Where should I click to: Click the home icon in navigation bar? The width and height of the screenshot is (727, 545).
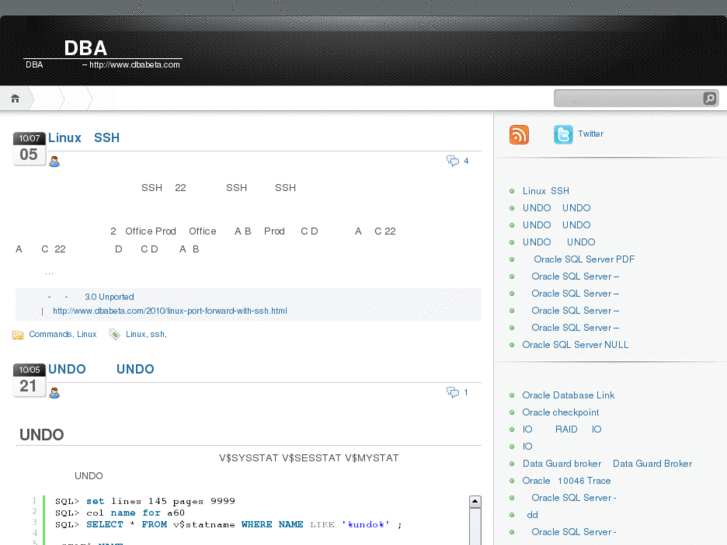point(15,99)
